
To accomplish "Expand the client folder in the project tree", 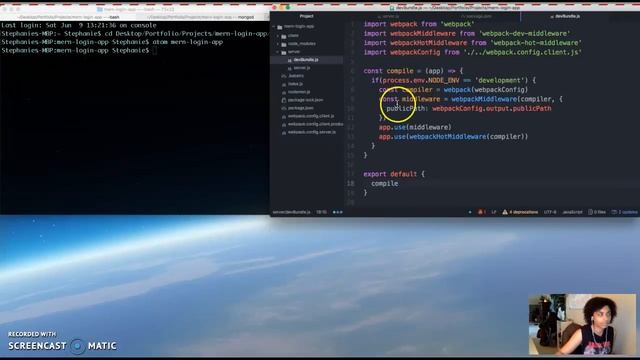I will (278, 36).
